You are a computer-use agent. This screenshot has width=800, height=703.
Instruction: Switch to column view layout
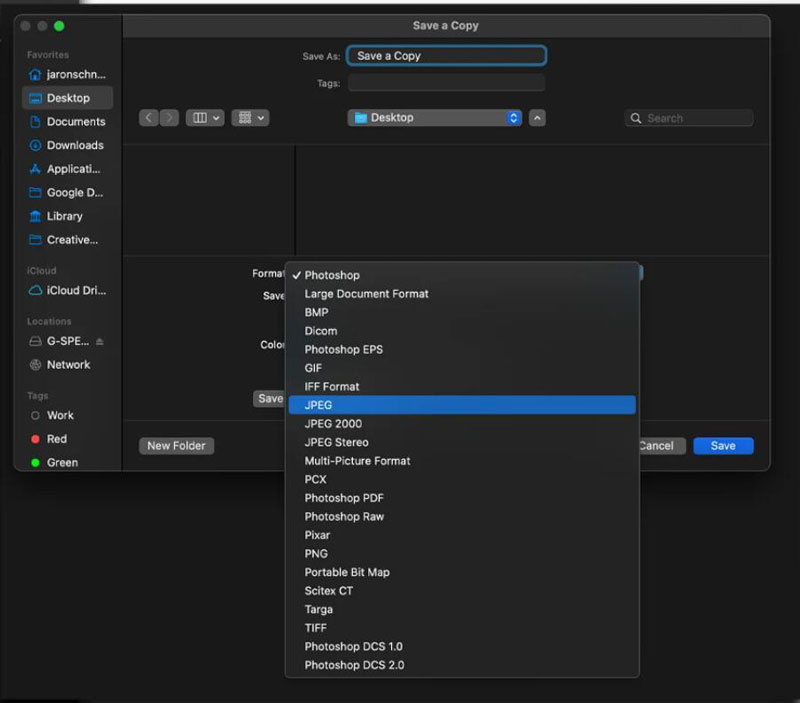(202, 117)
